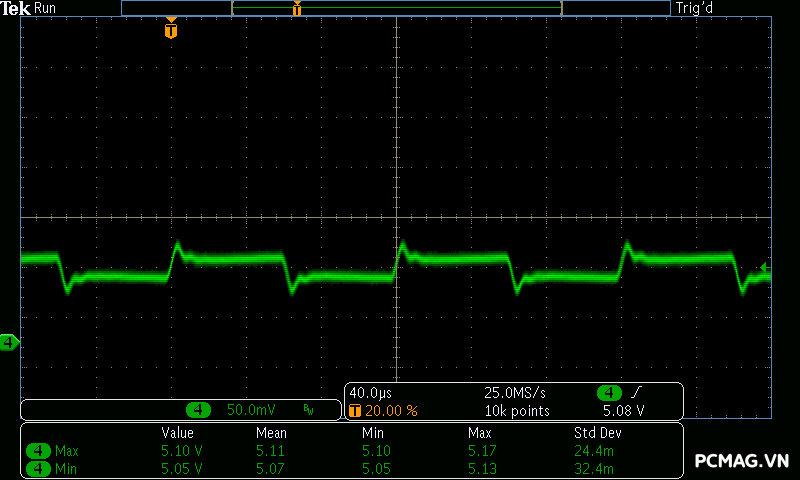The height and width of the screenshot is (480, 800).
Task: Click the channel 4 badge in Min row
Action: [39, 468]
